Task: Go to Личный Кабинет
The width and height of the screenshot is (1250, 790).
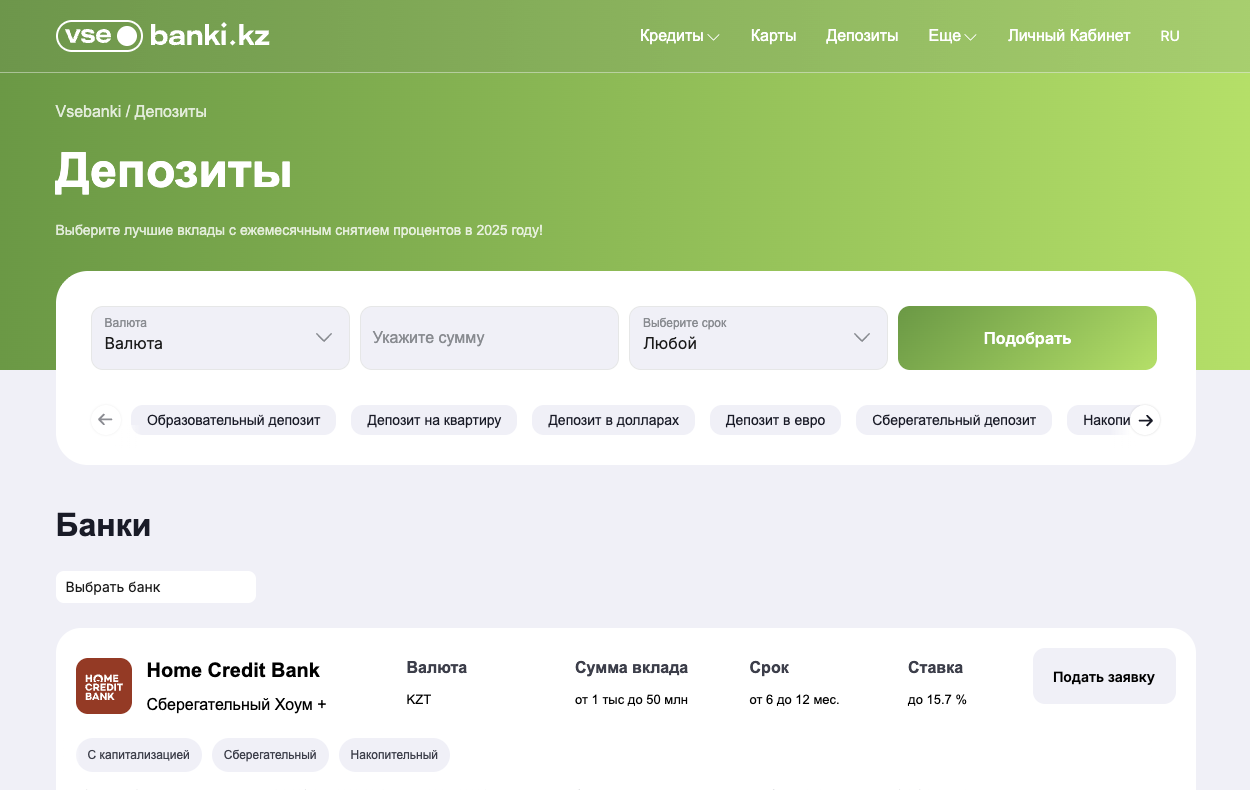Action: pyautogui.click(x=1068, y=36)
